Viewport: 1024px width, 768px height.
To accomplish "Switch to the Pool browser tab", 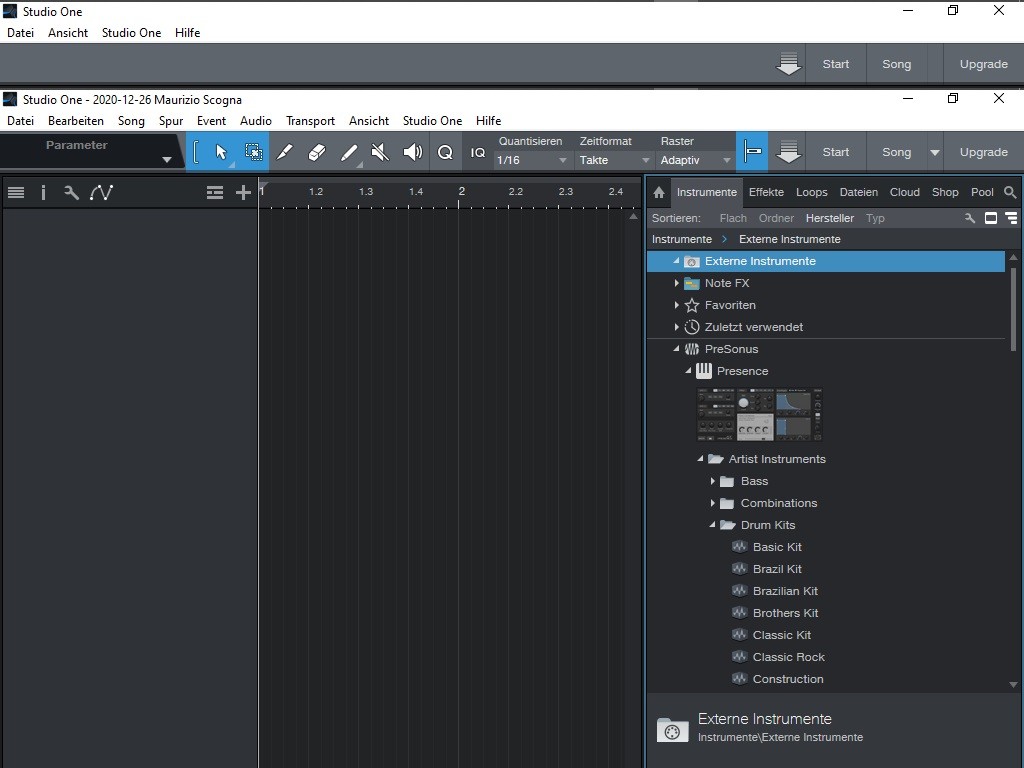I will tap(982, 192).
